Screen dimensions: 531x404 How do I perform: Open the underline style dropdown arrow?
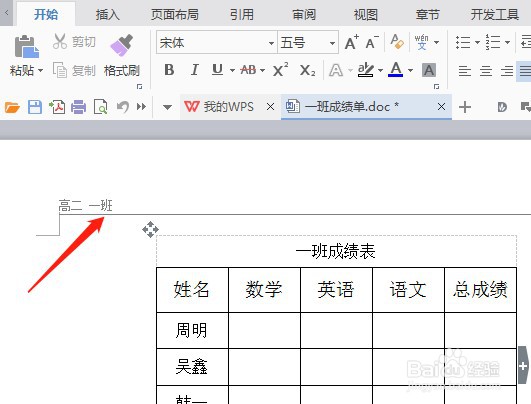232,70
